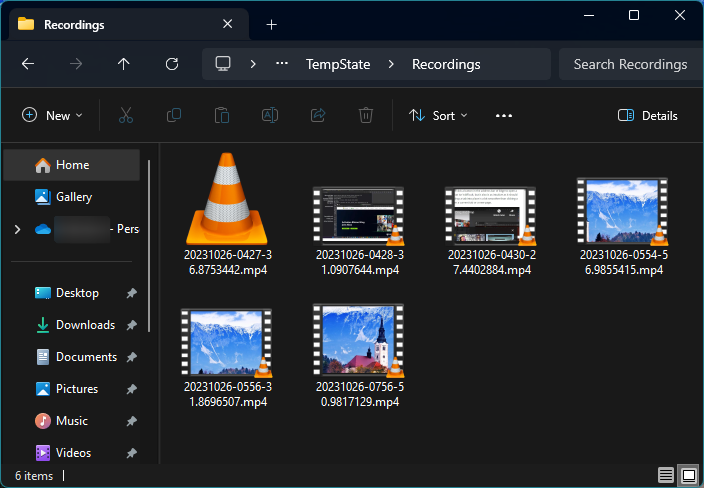
Task: Click the Rename toolbar icon
Action: tap(270, 115)
